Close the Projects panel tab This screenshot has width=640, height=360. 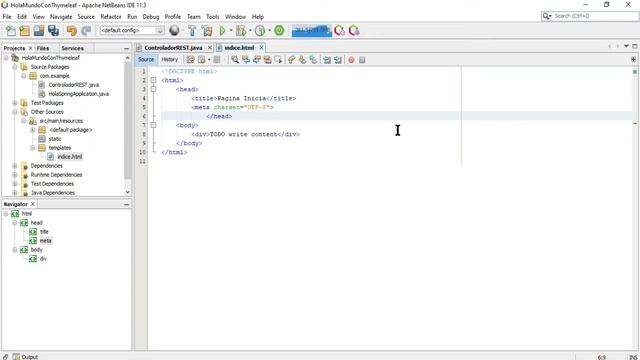[x=30, y=48]
